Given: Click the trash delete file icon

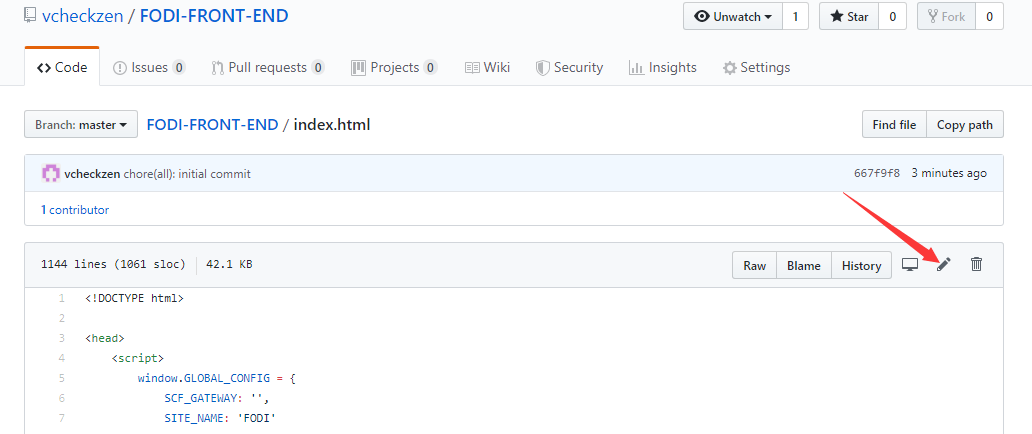Looking at the screenshot, I should coord(976,265).
